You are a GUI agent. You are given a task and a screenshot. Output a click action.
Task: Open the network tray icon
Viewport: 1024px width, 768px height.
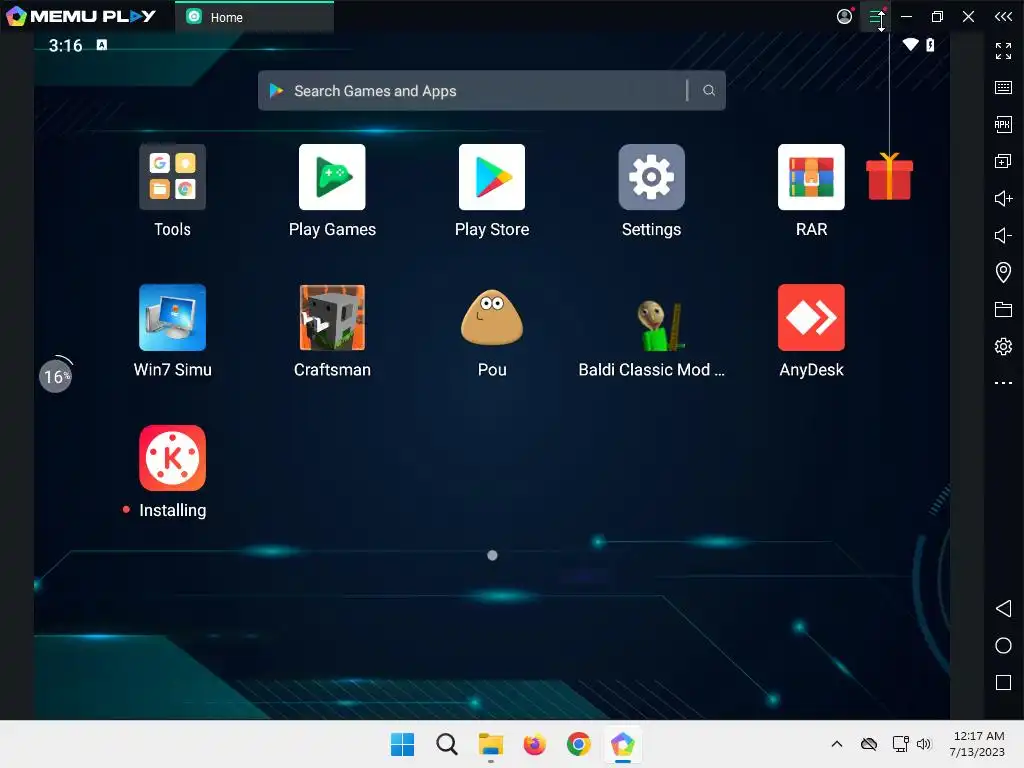pyautogui.click(x=901, y=744)
